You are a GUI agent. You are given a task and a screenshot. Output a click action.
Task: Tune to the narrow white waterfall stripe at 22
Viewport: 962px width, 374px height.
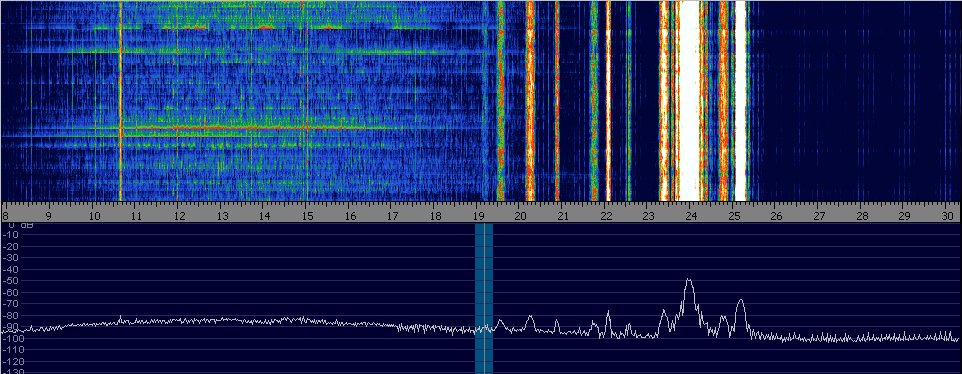click(x=608, y=101)
